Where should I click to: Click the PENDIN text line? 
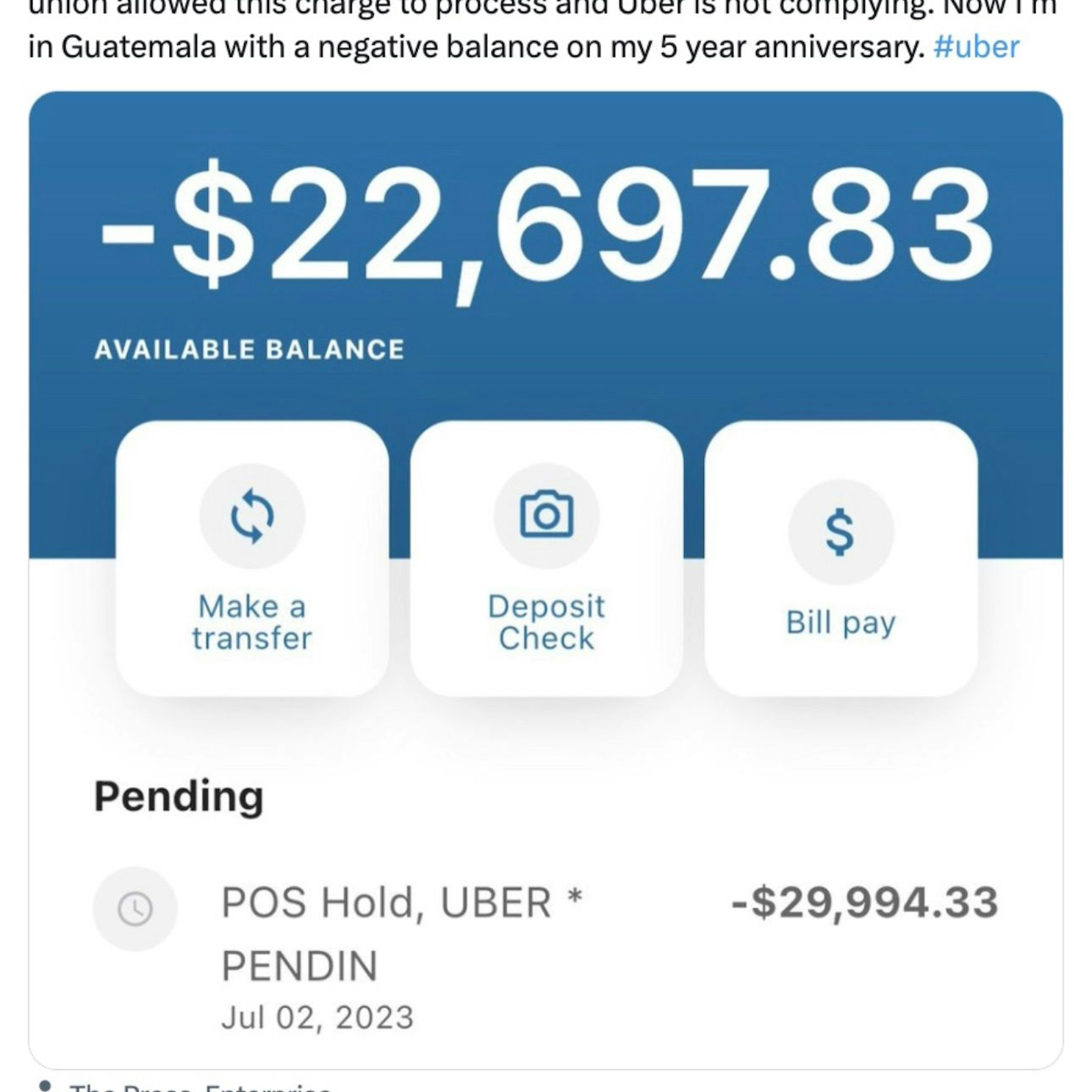click(300, 965)
